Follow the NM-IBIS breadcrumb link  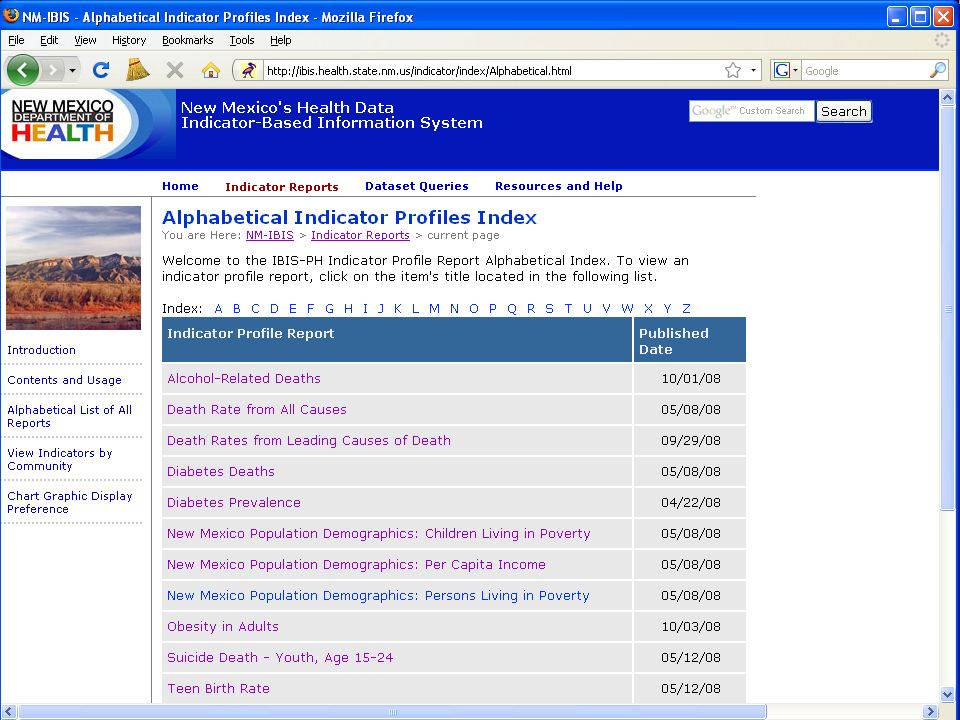tap(269, 235)
